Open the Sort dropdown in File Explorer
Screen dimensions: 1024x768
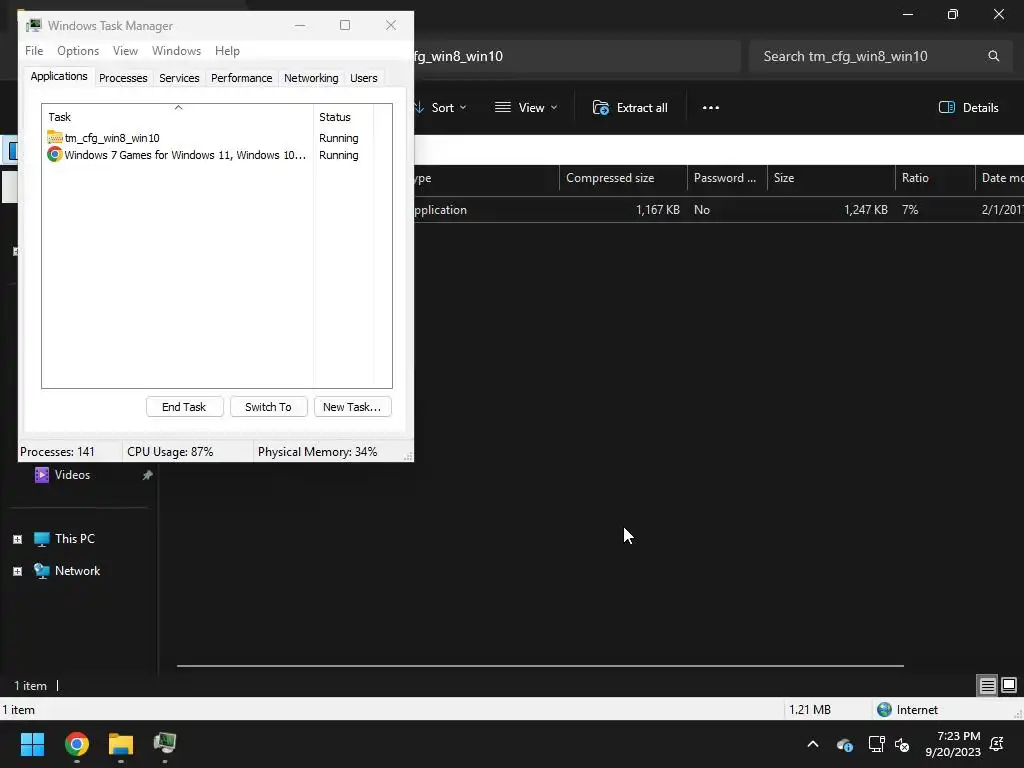coord(441,108)
